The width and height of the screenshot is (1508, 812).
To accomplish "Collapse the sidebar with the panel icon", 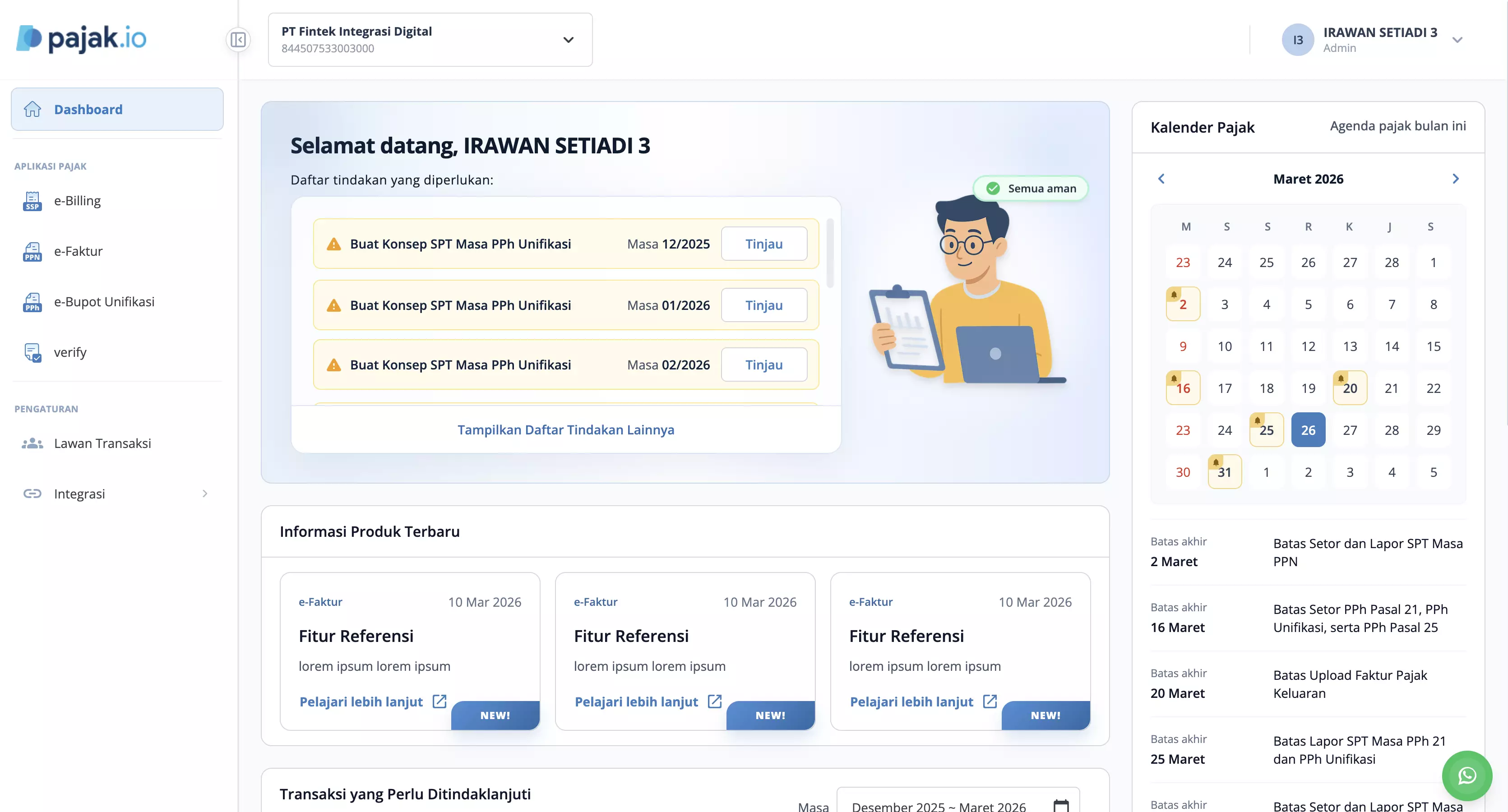I will tap(238, 40).
